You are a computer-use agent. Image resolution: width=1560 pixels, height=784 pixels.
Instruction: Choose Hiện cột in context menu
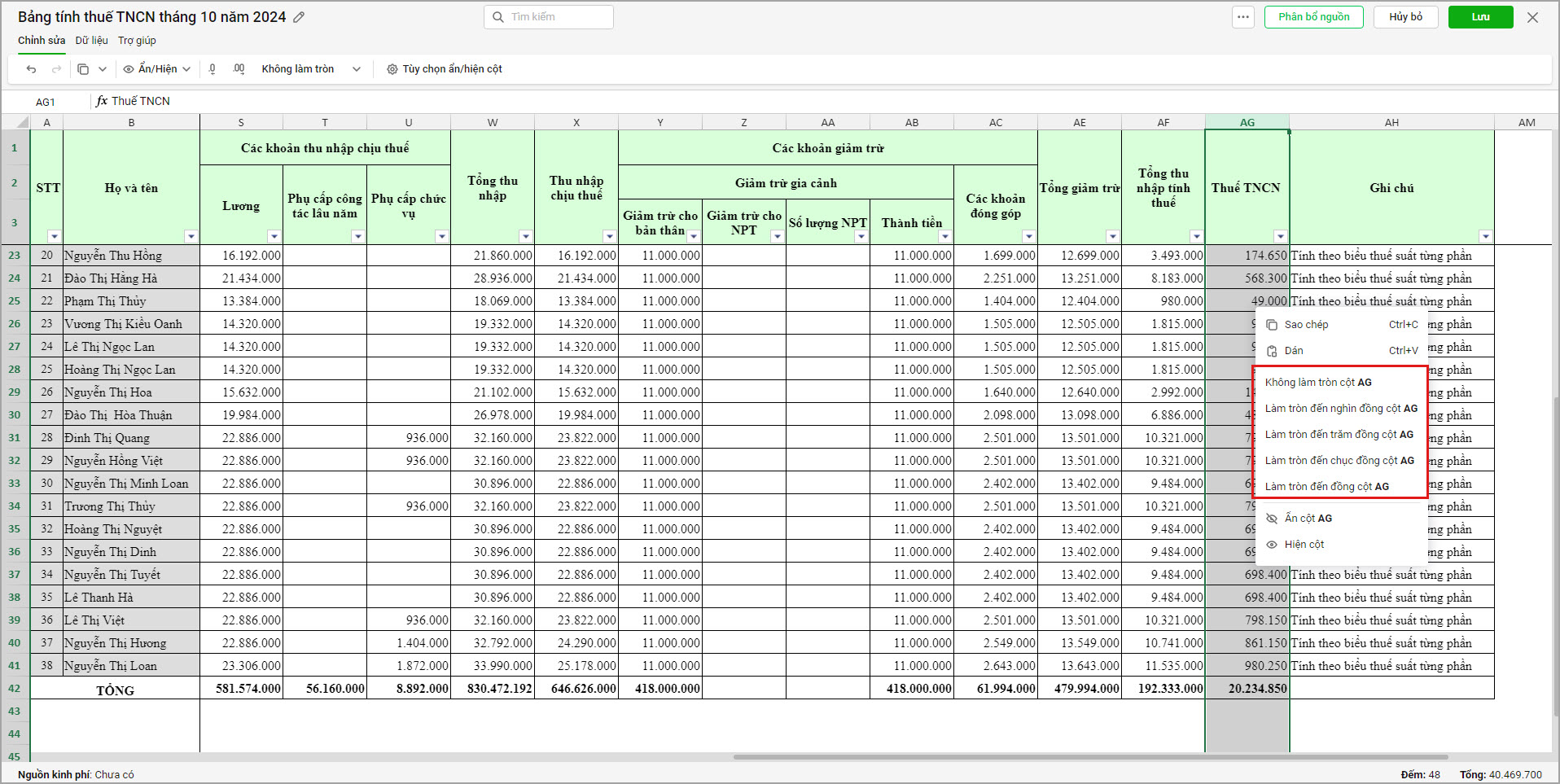coord(1304,545)
